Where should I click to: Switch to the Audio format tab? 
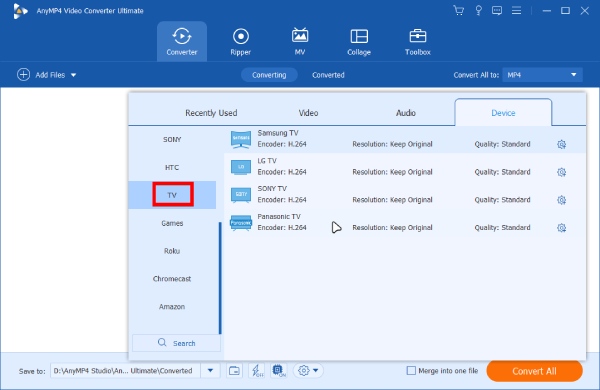click(x=406, y=113)
